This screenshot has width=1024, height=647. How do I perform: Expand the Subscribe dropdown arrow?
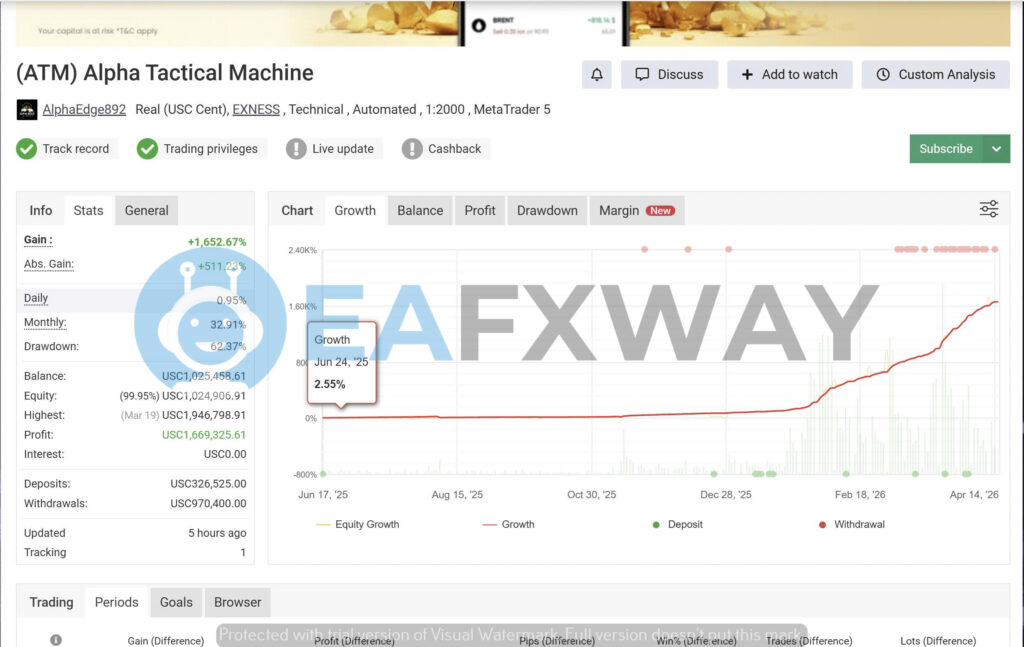pos(996,149)
